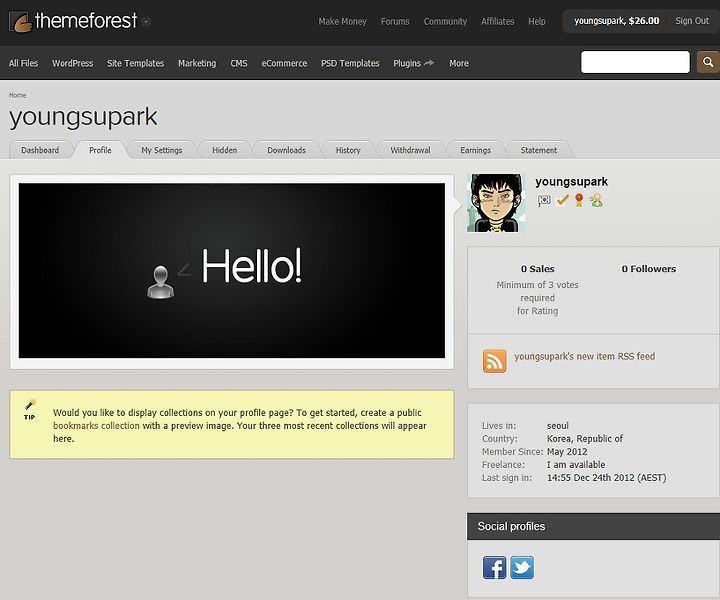The width and height of the screenshot is (720, 600).
Task: Switch to the History tab
Action: 348,150
